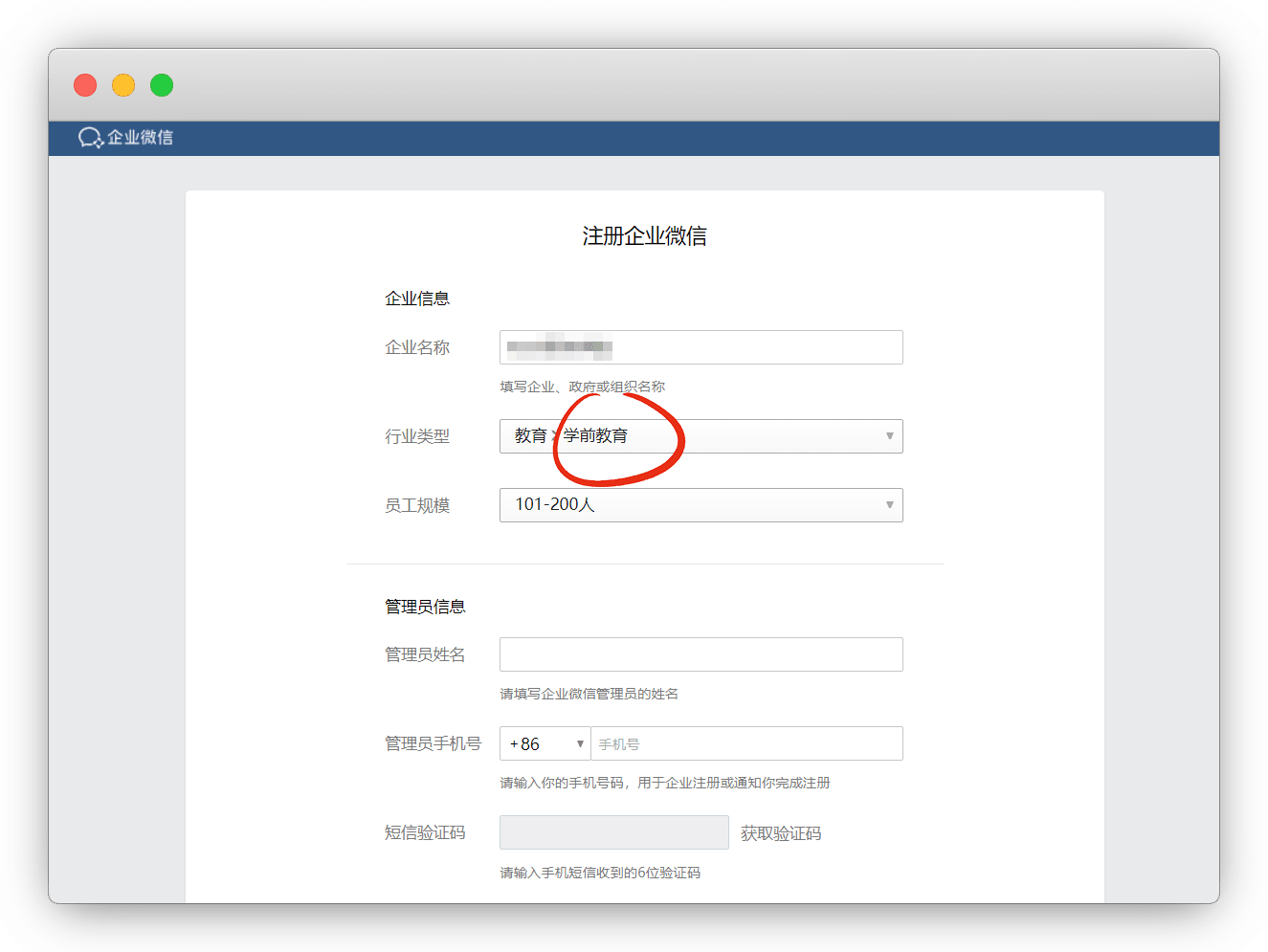Focus the 手机号 phone number field
Image resolution: width=1268 pixels, height=952 pixels.
746,743
